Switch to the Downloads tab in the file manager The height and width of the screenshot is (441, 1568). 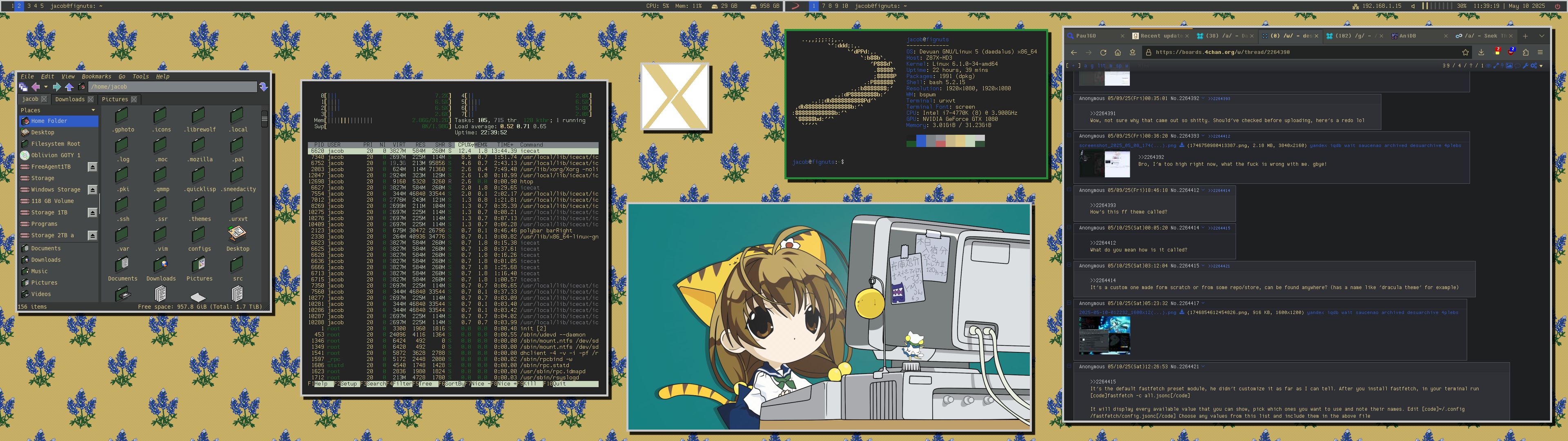pos(74,99)
